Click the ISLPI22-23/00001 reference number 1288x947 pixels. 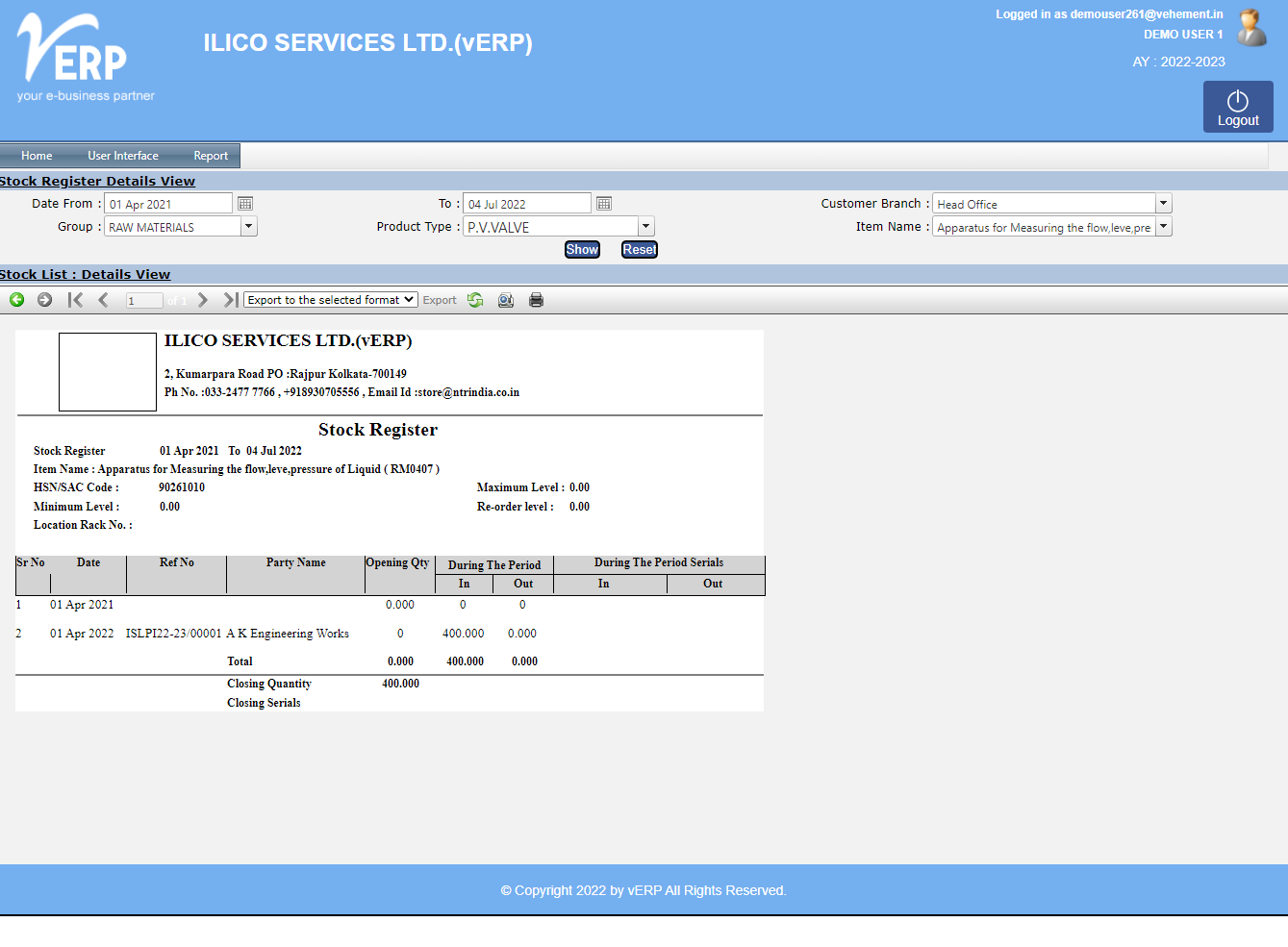tap(173, 634)
